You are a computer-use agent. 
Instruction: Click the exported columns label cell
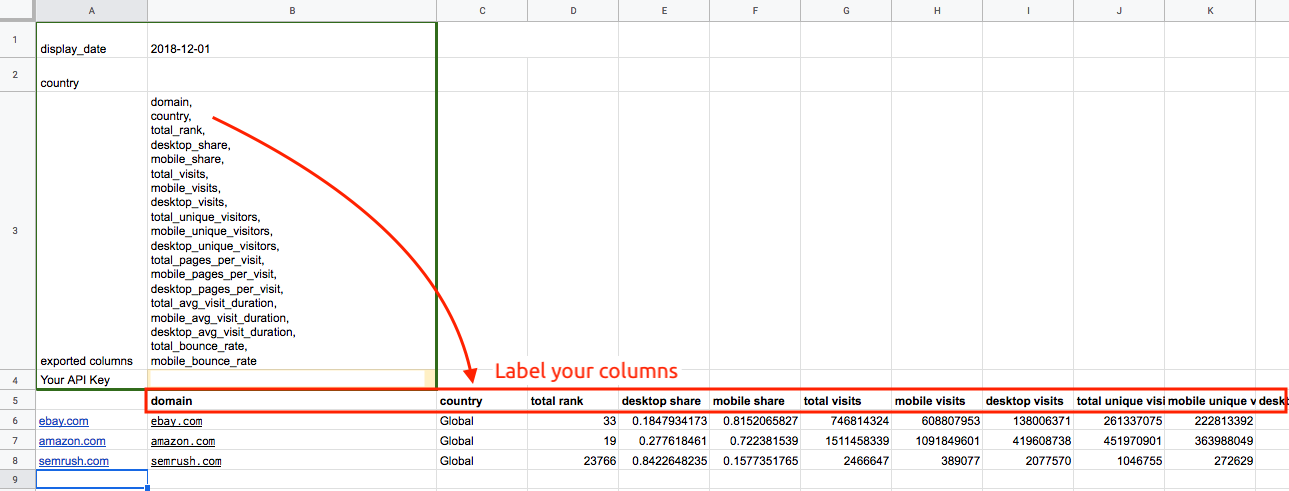92,231
